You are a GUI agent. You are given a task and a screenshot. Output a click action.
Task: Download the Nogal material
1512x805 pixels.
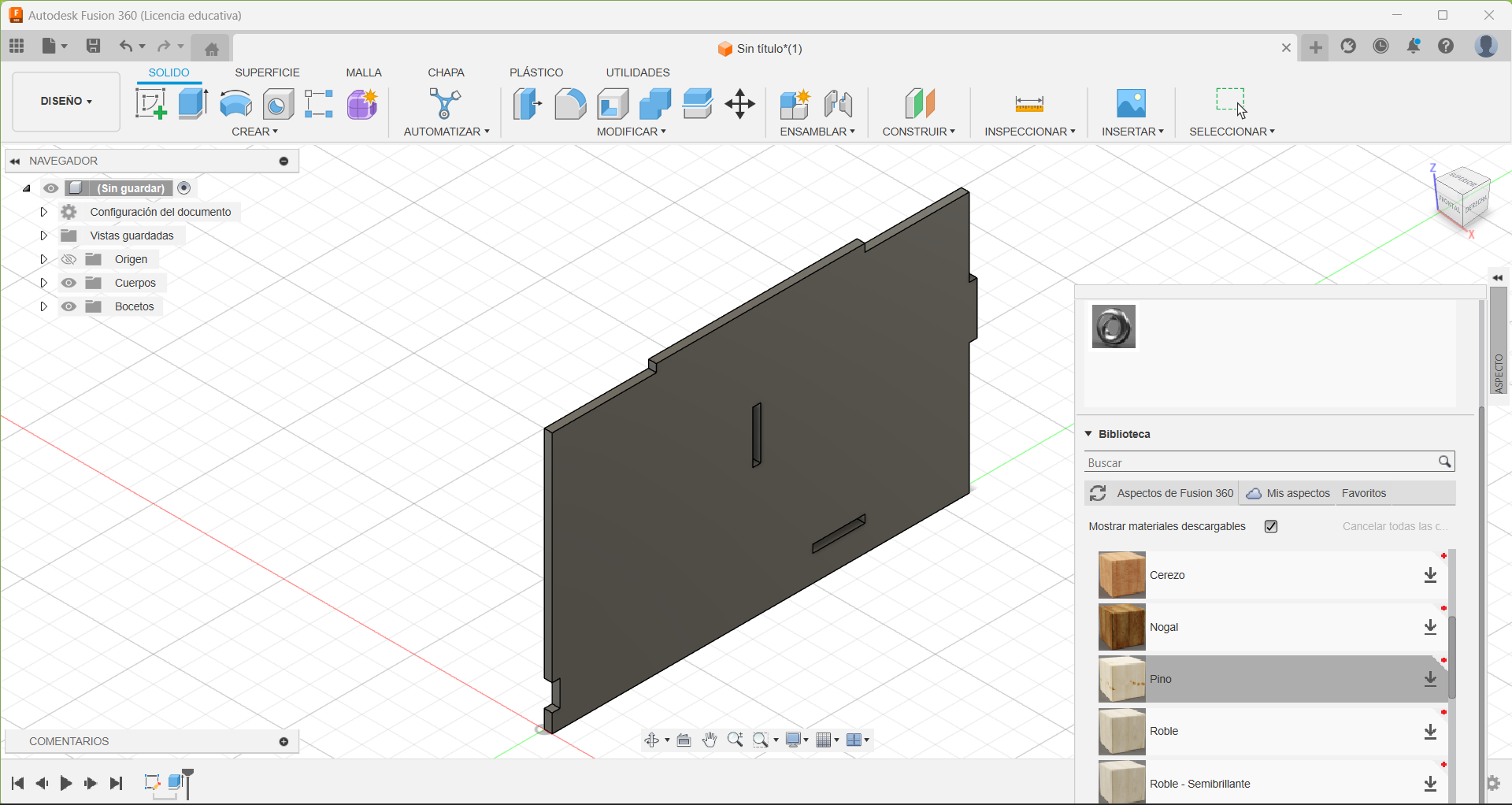point(1431,628)
